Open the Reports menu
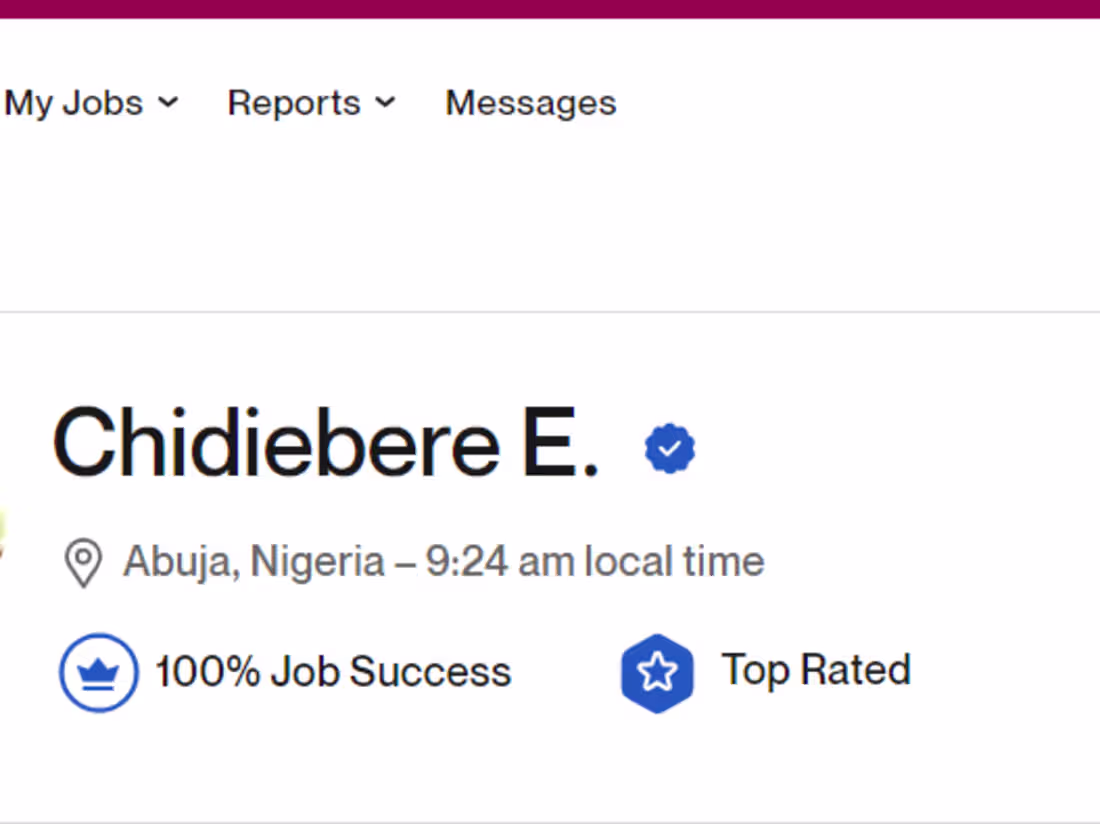 [x=293, y=102]
